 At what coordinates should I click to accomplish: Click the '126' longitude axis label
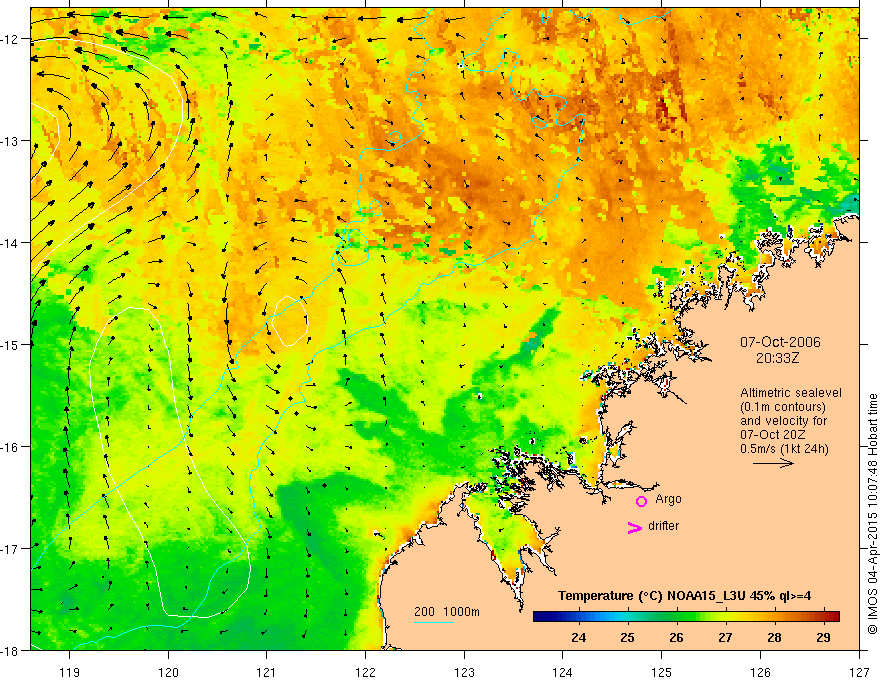(x=760, y=672)
